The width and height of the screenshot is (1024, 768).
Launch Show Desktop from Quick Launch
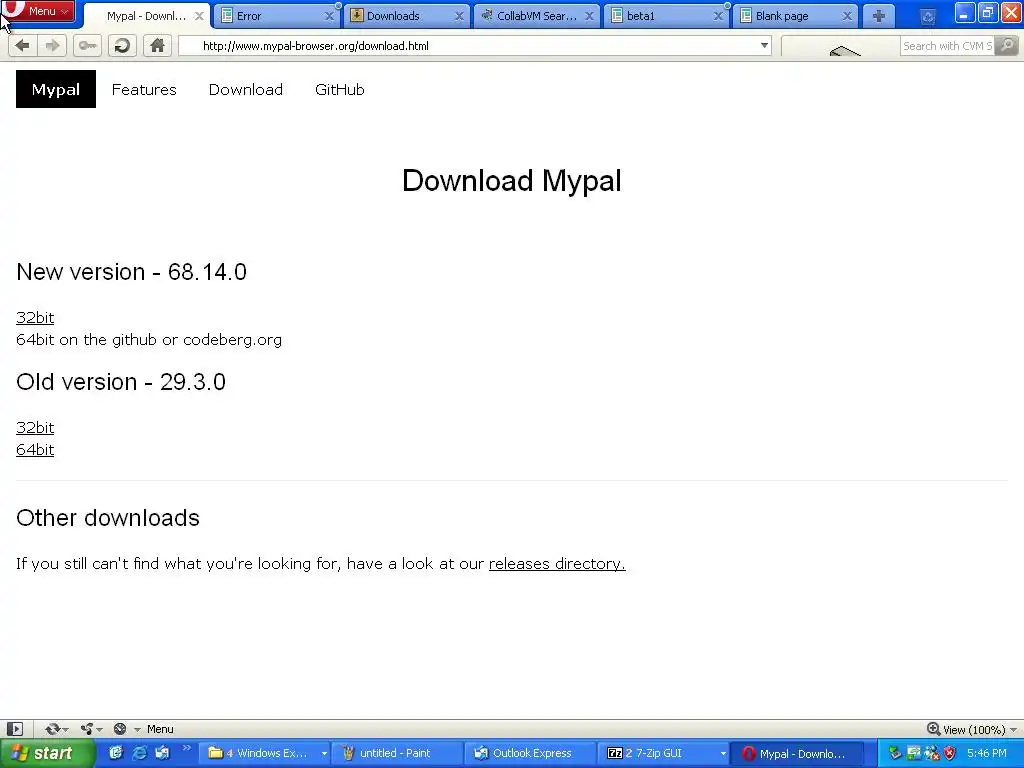[116, 753]
